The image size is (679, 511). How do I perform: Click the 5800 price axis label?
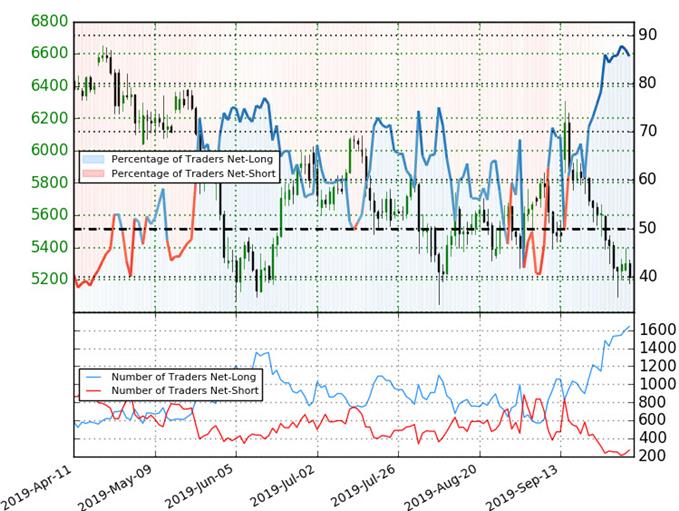49,182
